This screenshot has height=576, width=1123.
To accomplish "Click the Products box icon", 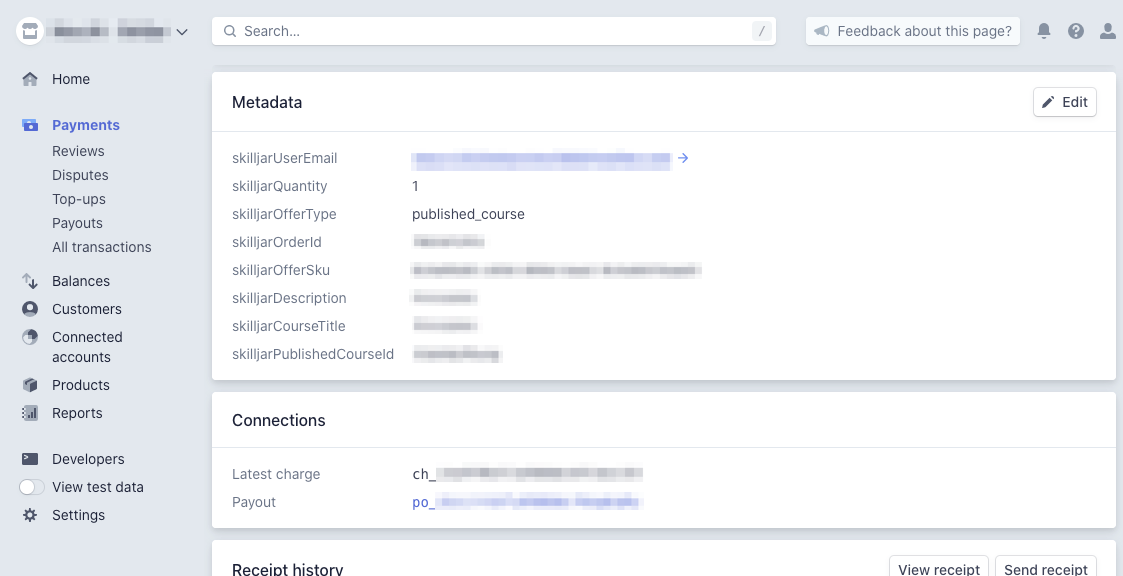I will point(30,385).
